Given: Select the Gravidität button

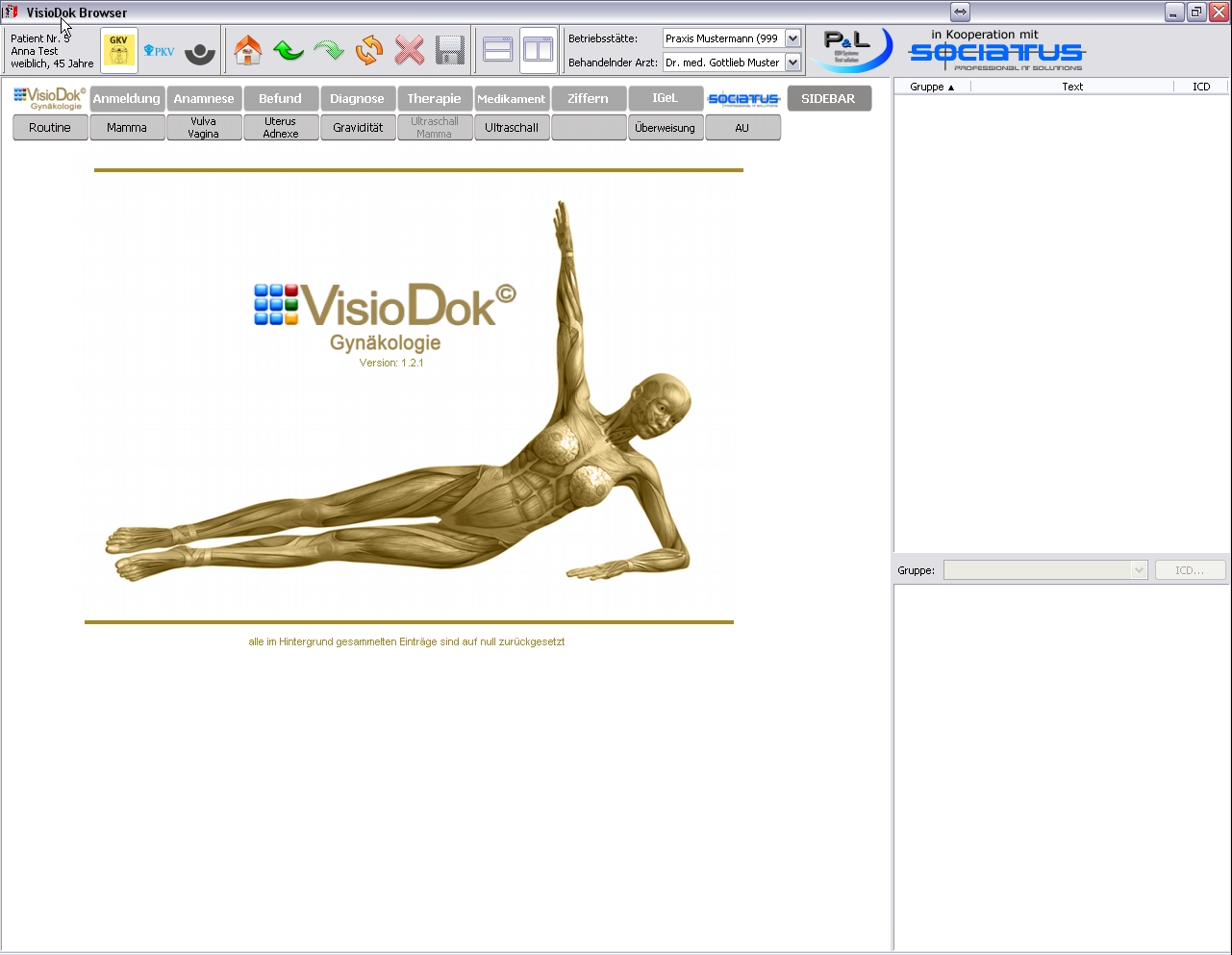Looking at the screenshot, I should point(358,128).
